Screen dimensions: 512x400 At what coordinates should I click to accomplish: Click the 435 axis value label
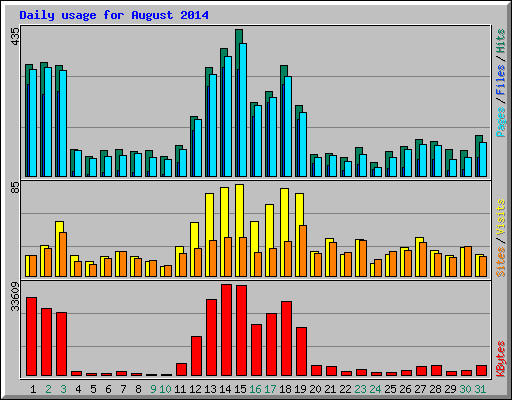tap(15, 36)
